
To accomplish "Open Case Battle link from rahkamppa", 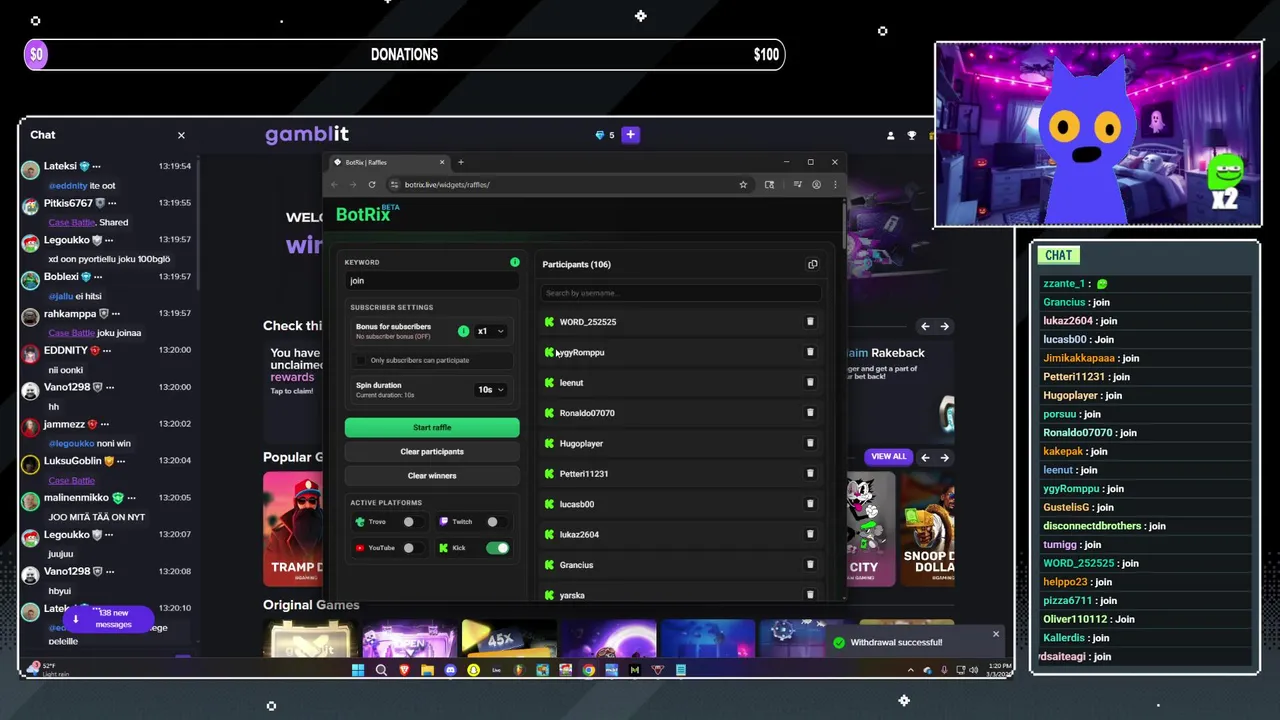I will [71, 333].
